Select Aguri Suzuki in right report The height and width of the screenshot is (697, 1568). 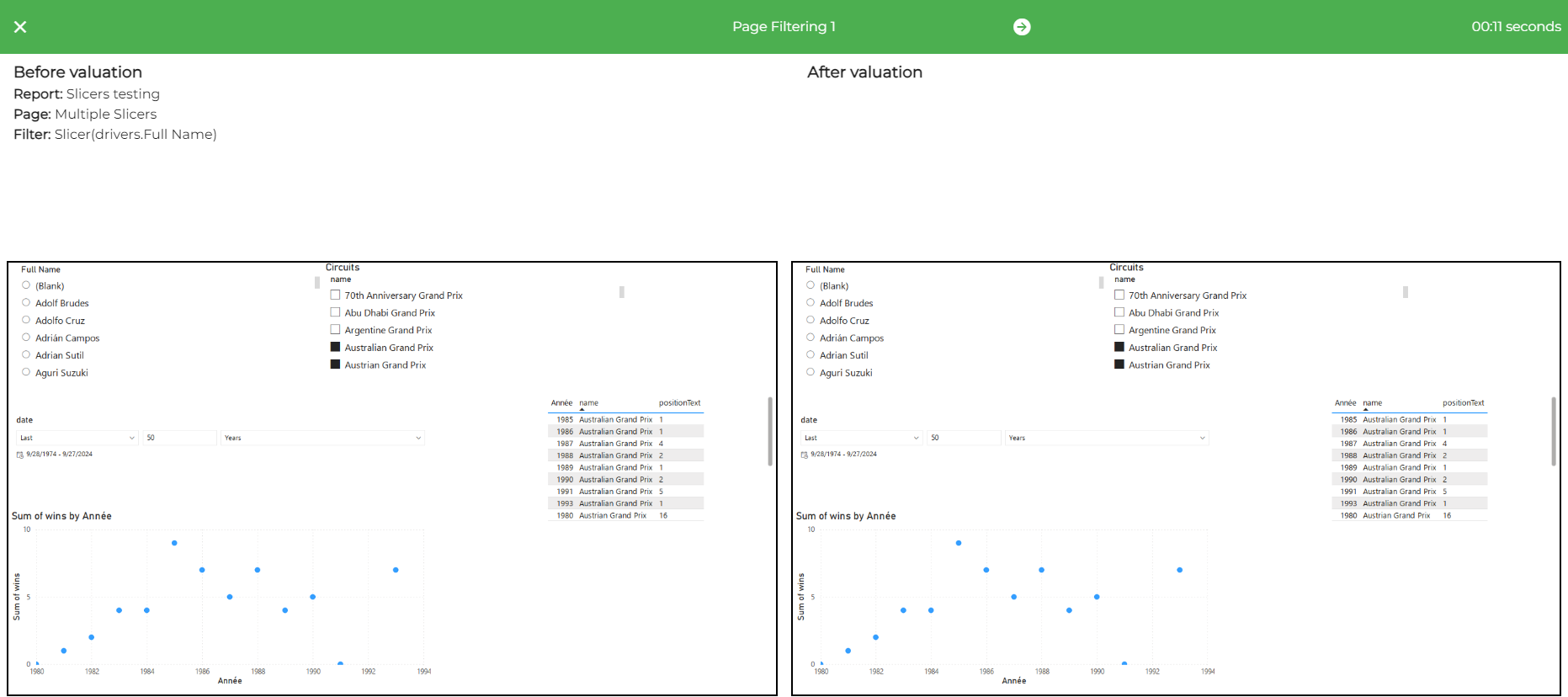(x=811, y=372)
